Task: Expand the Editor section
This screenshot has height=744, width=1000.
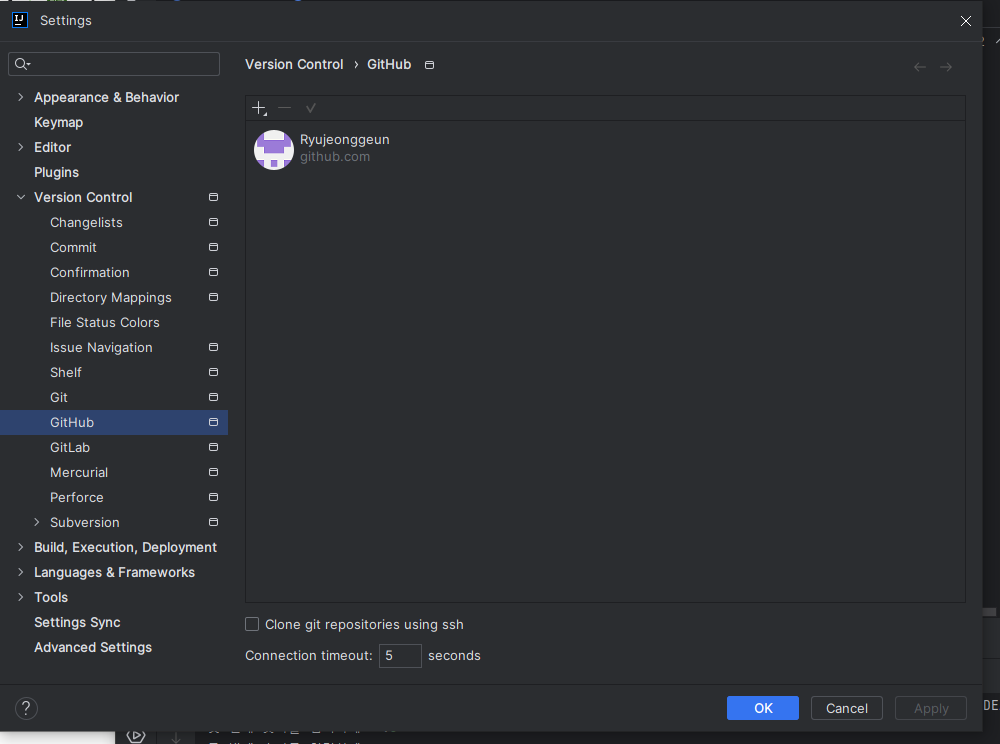Action: [20, 147]
